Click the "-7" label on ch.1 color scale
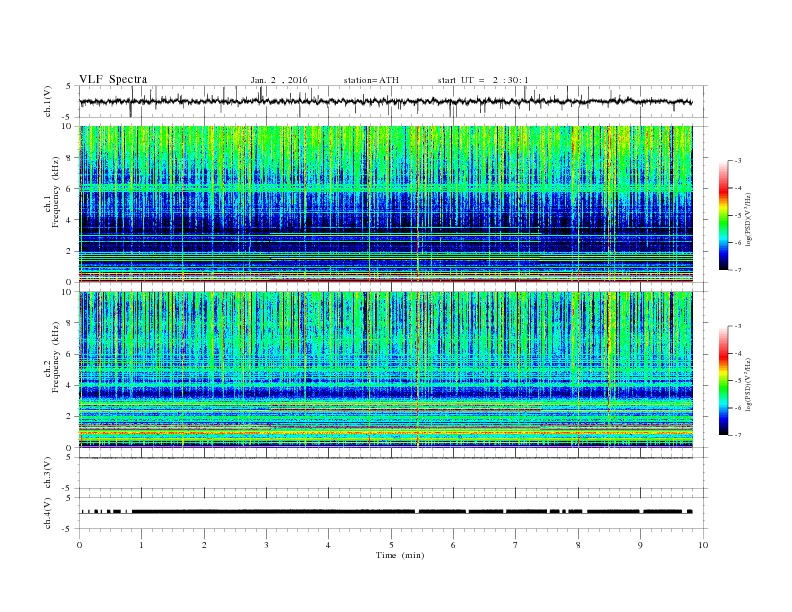The width and height of the screenshot is (792, 612). coord(738,270)
